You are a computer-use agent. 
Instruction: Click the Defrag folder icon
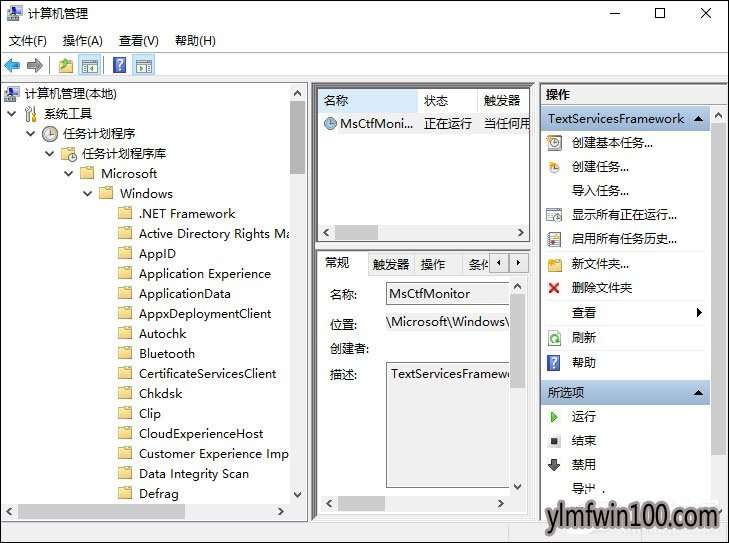point(125,493)
